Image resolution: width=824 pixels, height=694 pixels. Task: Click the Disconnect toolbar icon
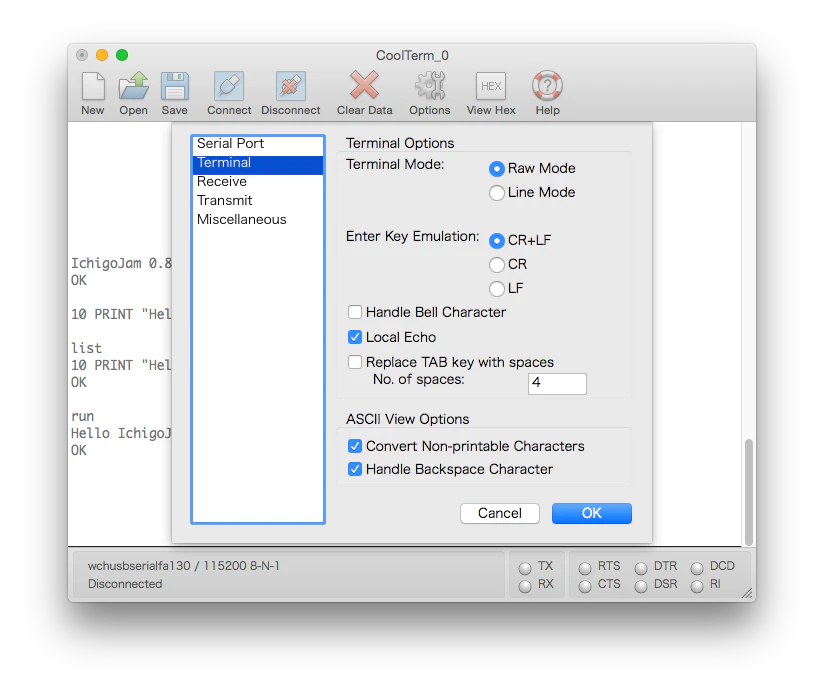291,86
